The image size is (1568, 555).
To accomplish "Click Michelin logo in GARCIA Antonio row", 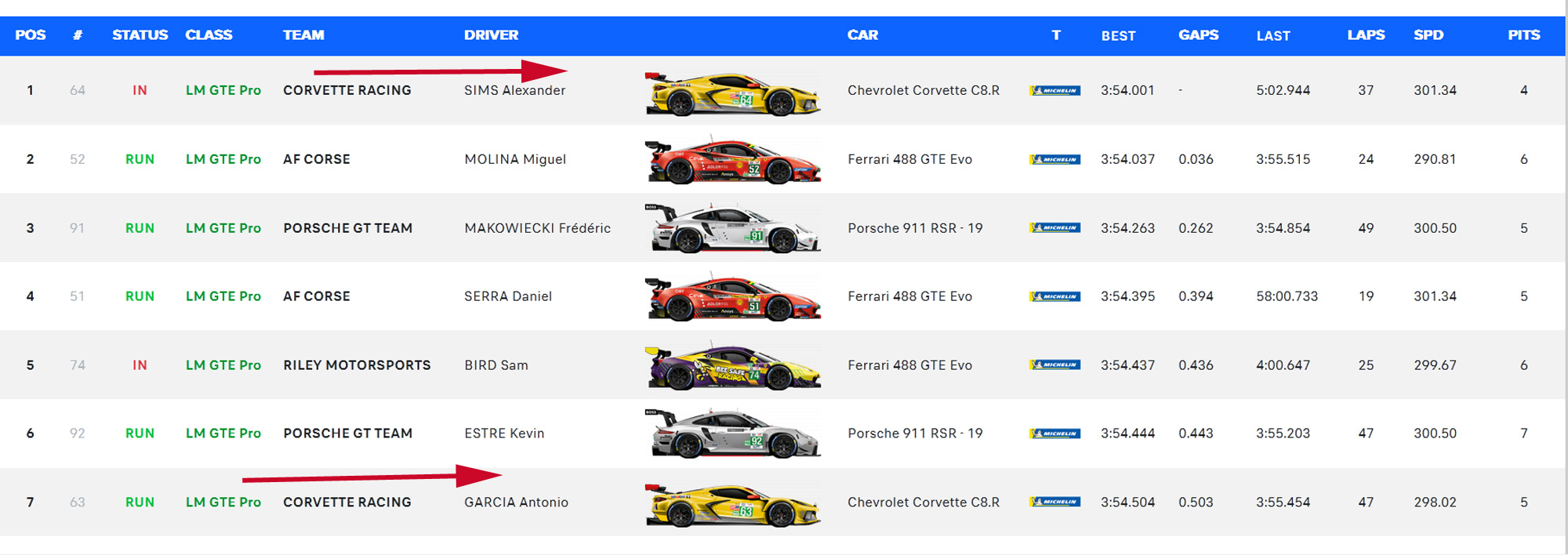I will pos(1054,502).
